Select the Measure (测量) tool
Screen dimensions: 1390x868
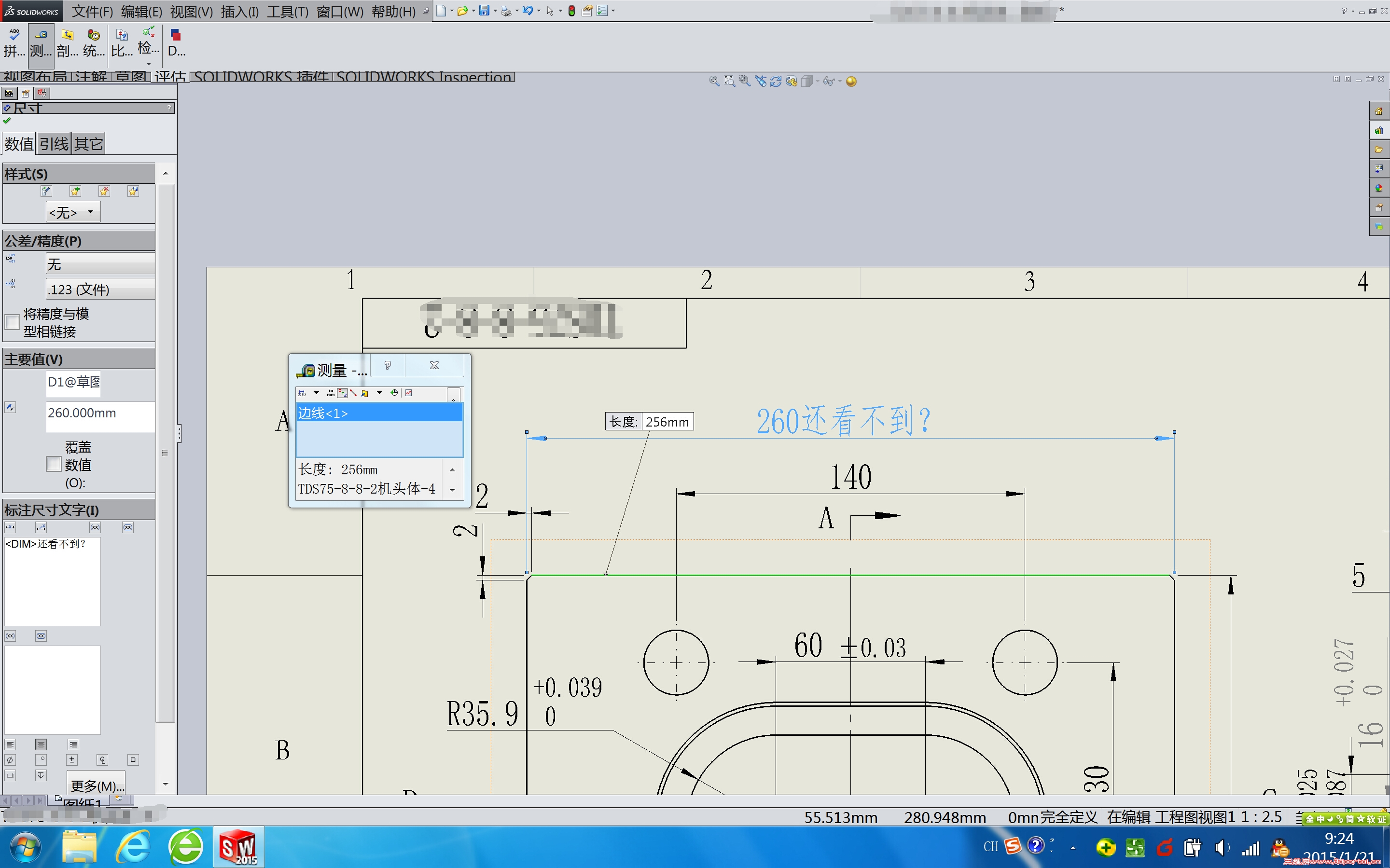40,42
